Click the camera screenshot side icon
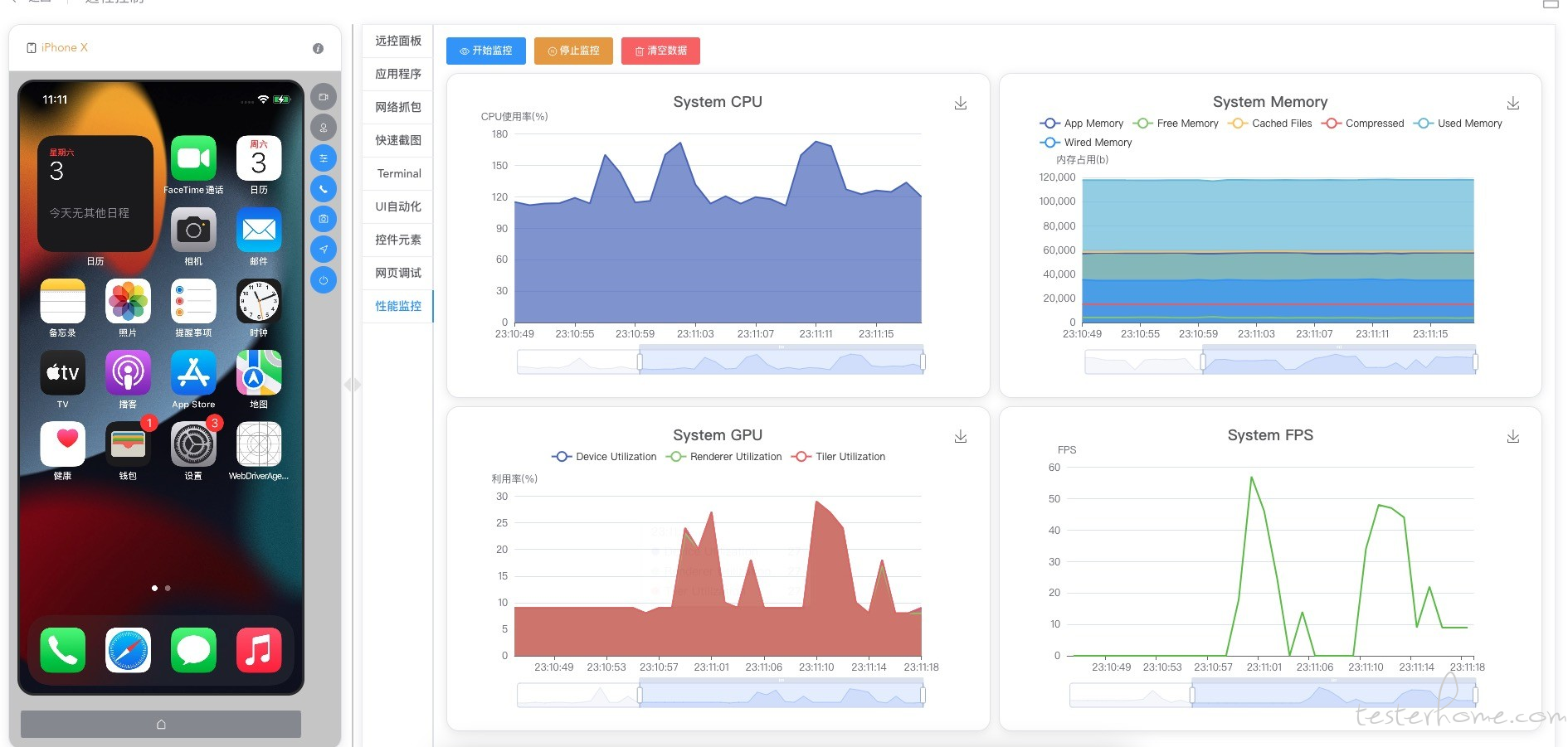Image resolution: width=1568 pixels, height=747 pixels. [324, 219]
